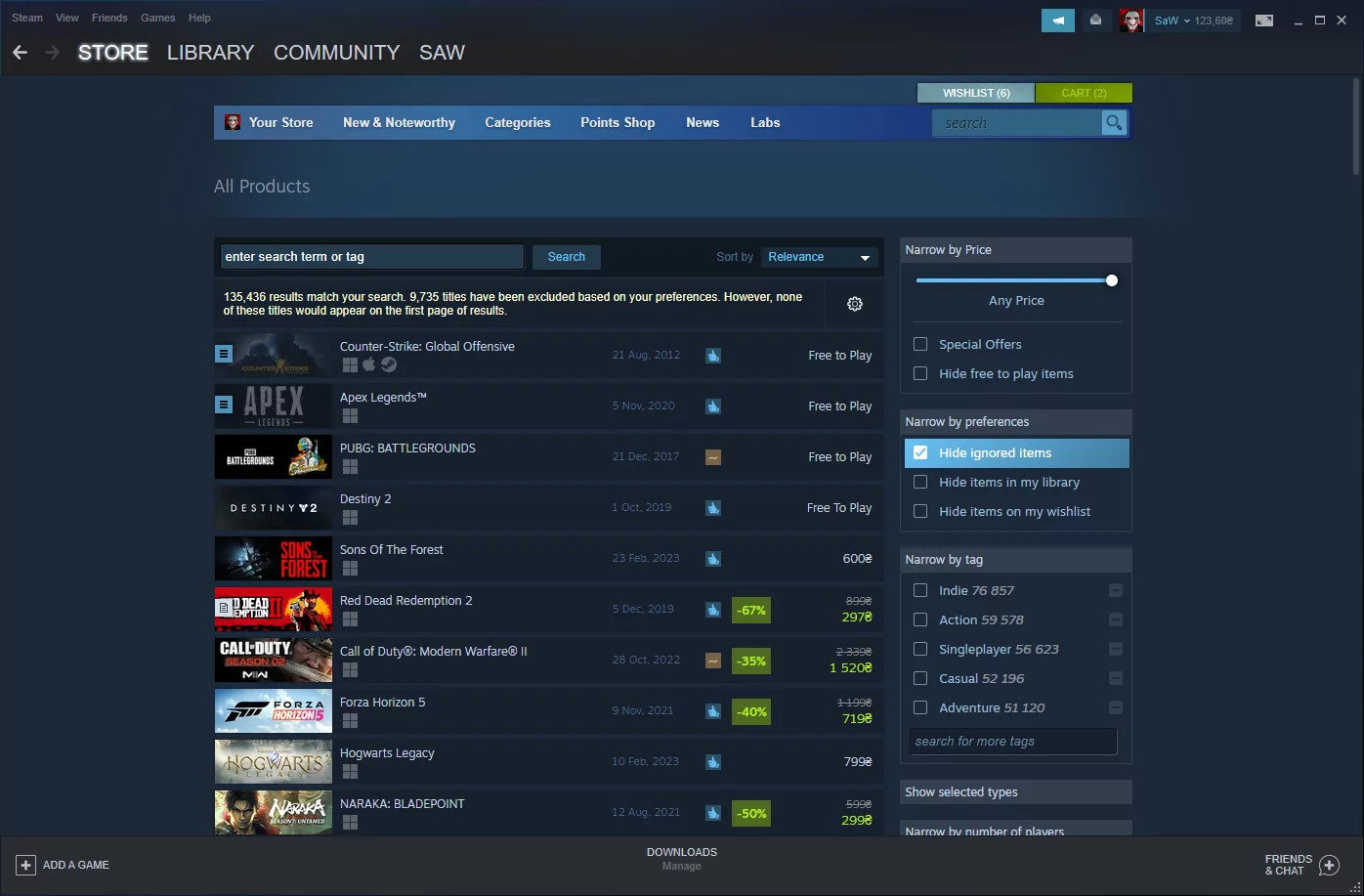Click review thumbs-up icon for Counter-Strike

point(713,356)
